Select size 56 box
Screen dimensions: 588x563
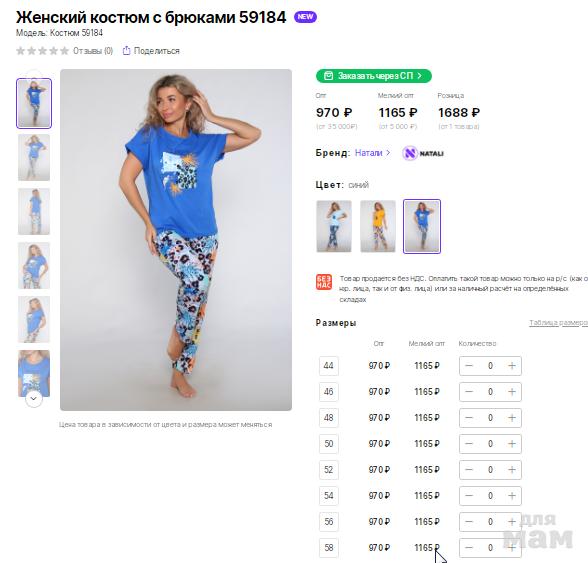(x=328, y=521)
